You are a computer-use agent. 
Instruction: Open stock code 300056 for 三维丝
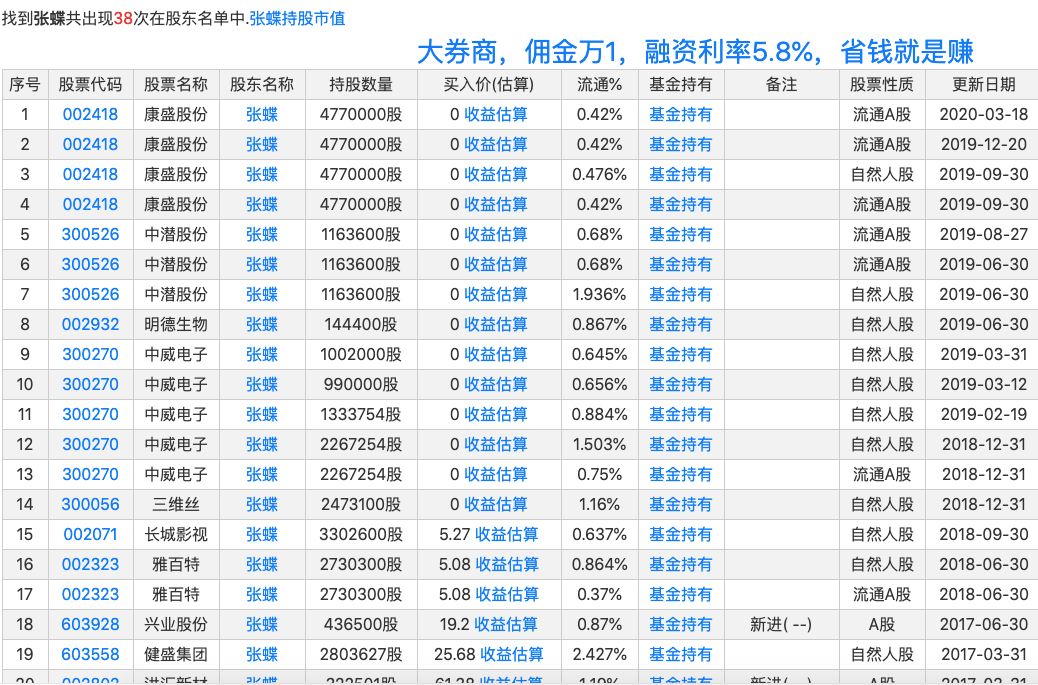(x=90, y=504)
